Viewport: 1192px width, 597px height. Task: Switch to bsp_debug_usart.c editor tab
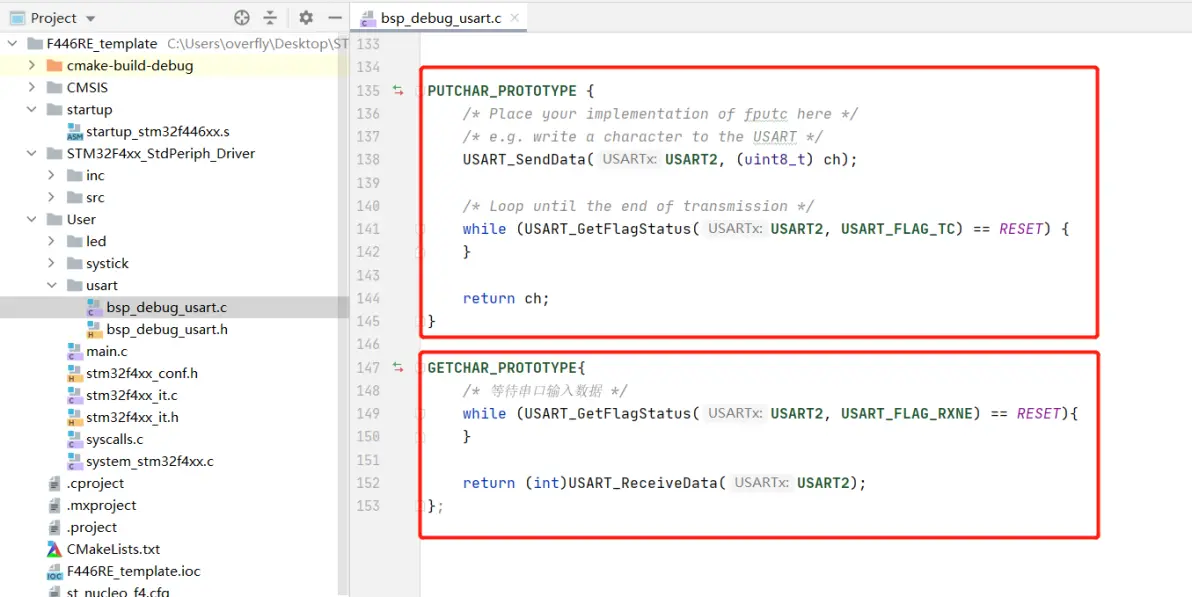click(440, 18)
